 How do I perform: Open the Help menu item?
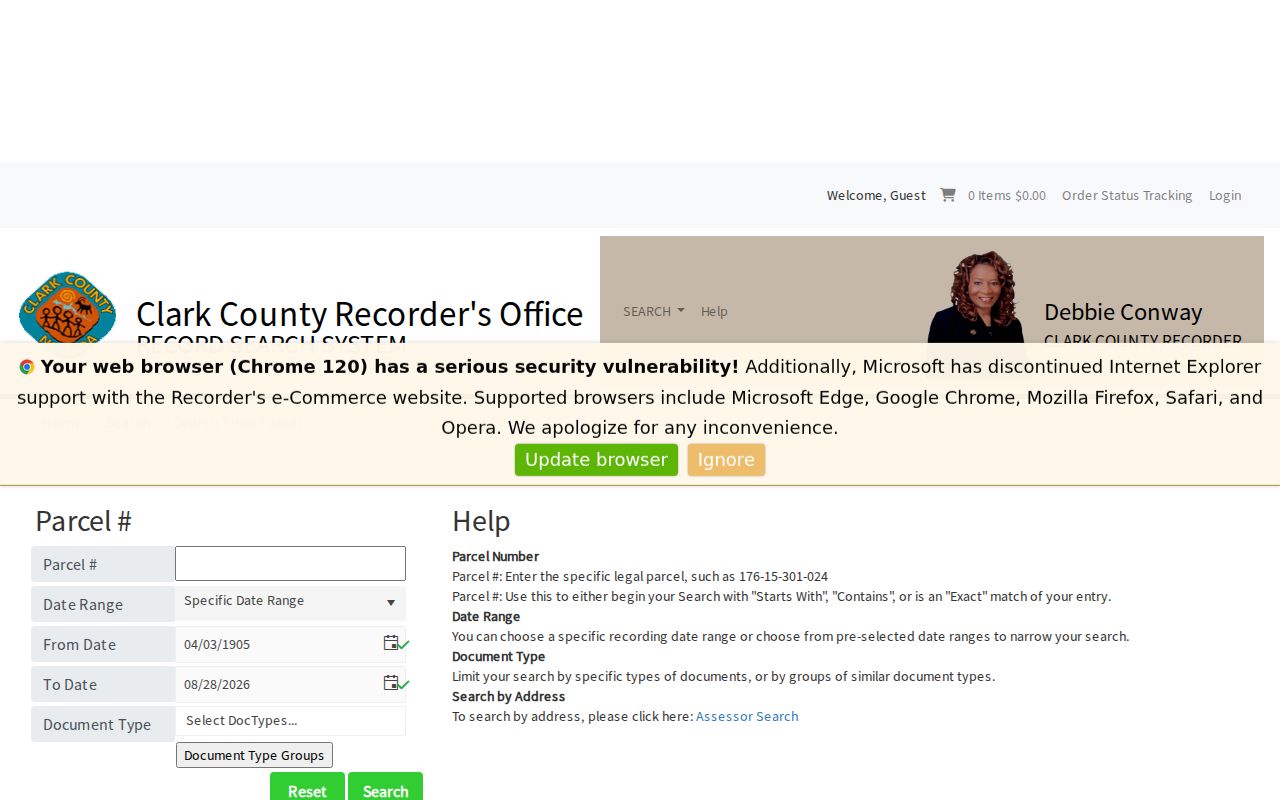click(714, 311)
